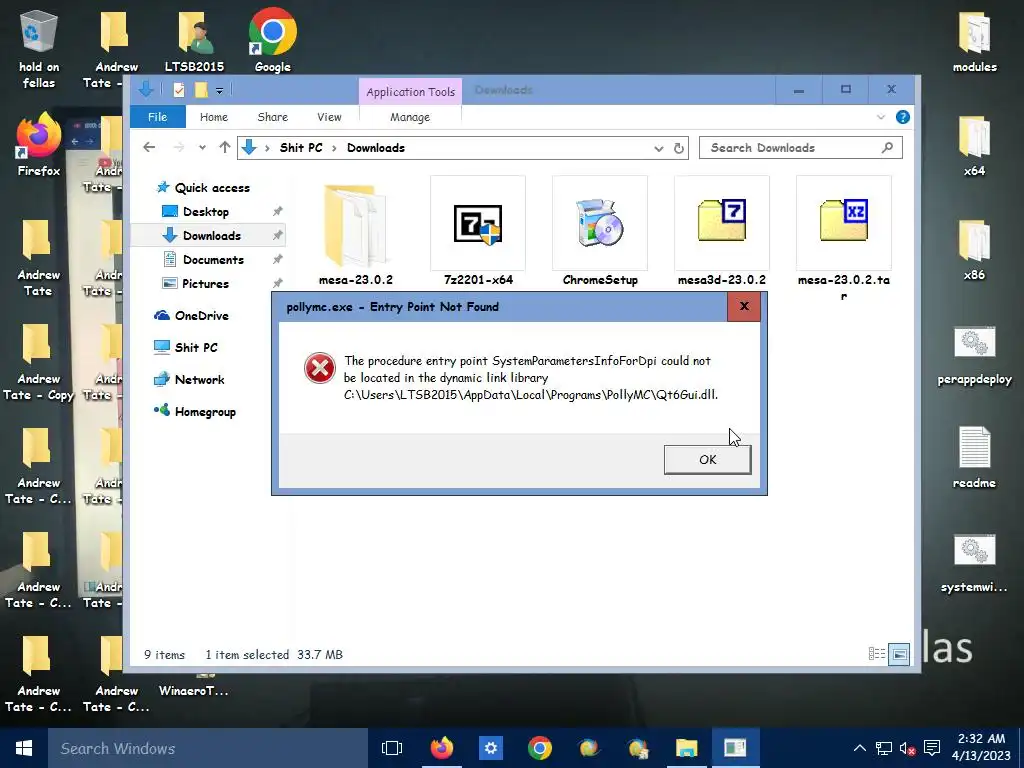This screenshot has height=768, width=1024.
Task: Open Firefox desktop shortcut
Action: click(39, 144)
